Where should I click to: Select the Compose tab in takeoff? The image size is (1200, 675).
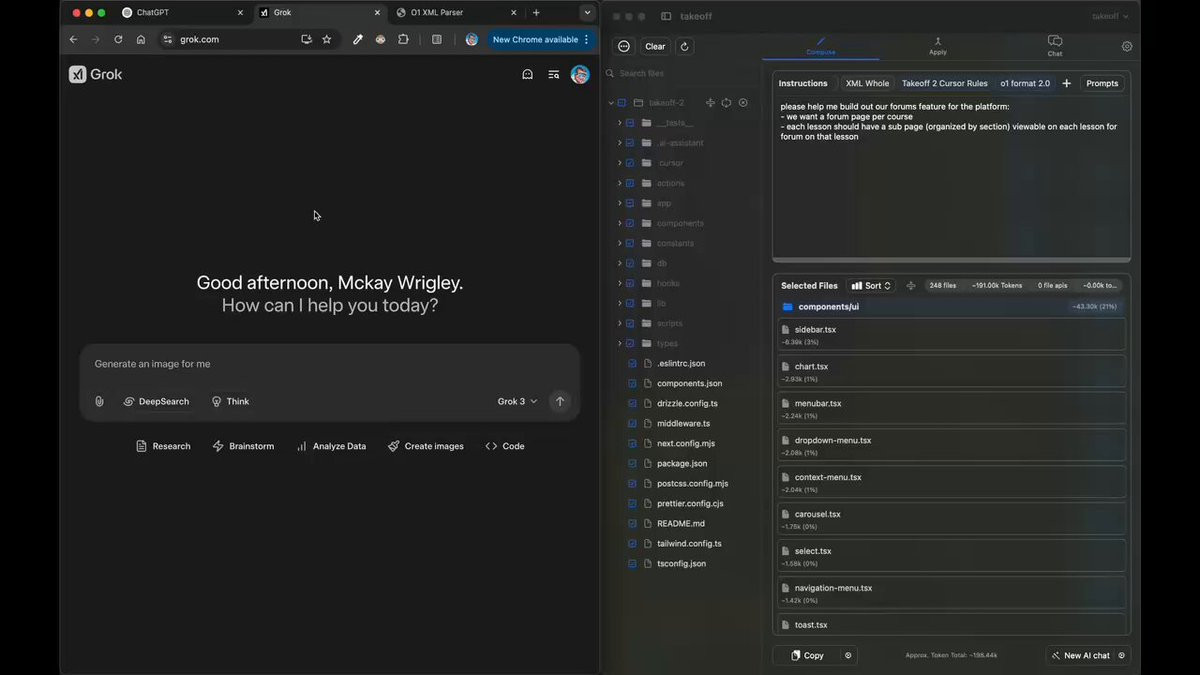point(821,46)
